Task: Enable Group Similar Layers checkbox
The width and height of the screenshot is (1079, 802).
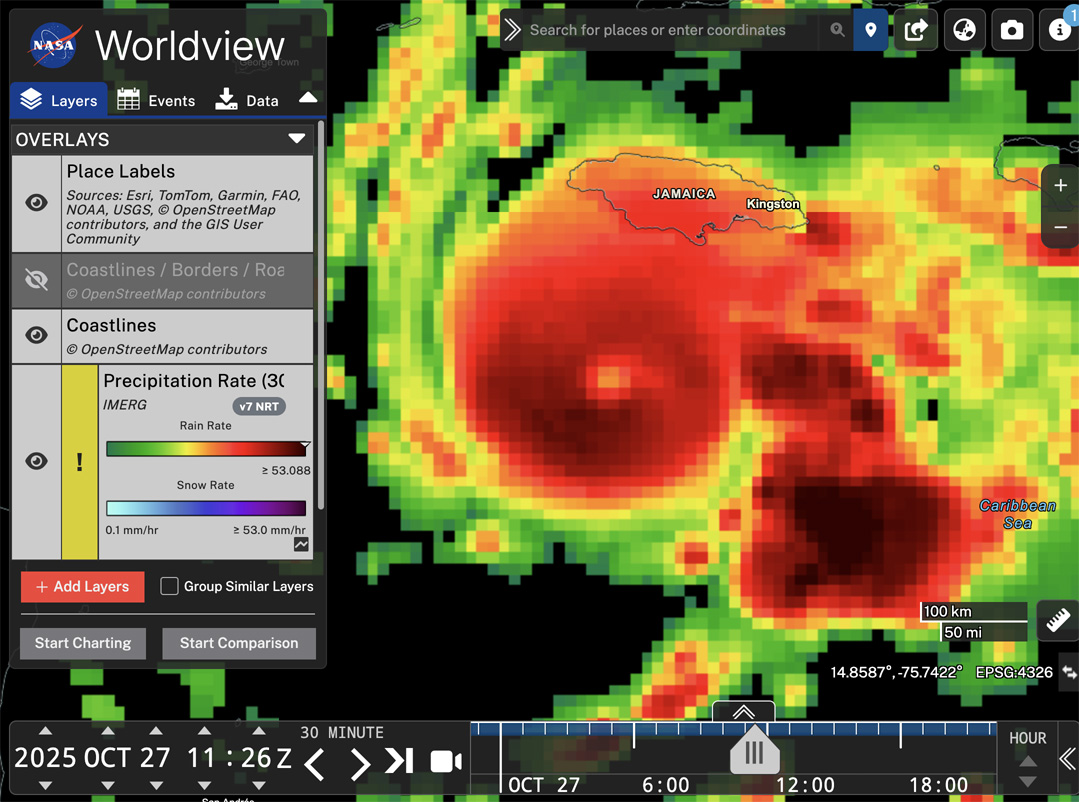Action: (x=170, y=586)
